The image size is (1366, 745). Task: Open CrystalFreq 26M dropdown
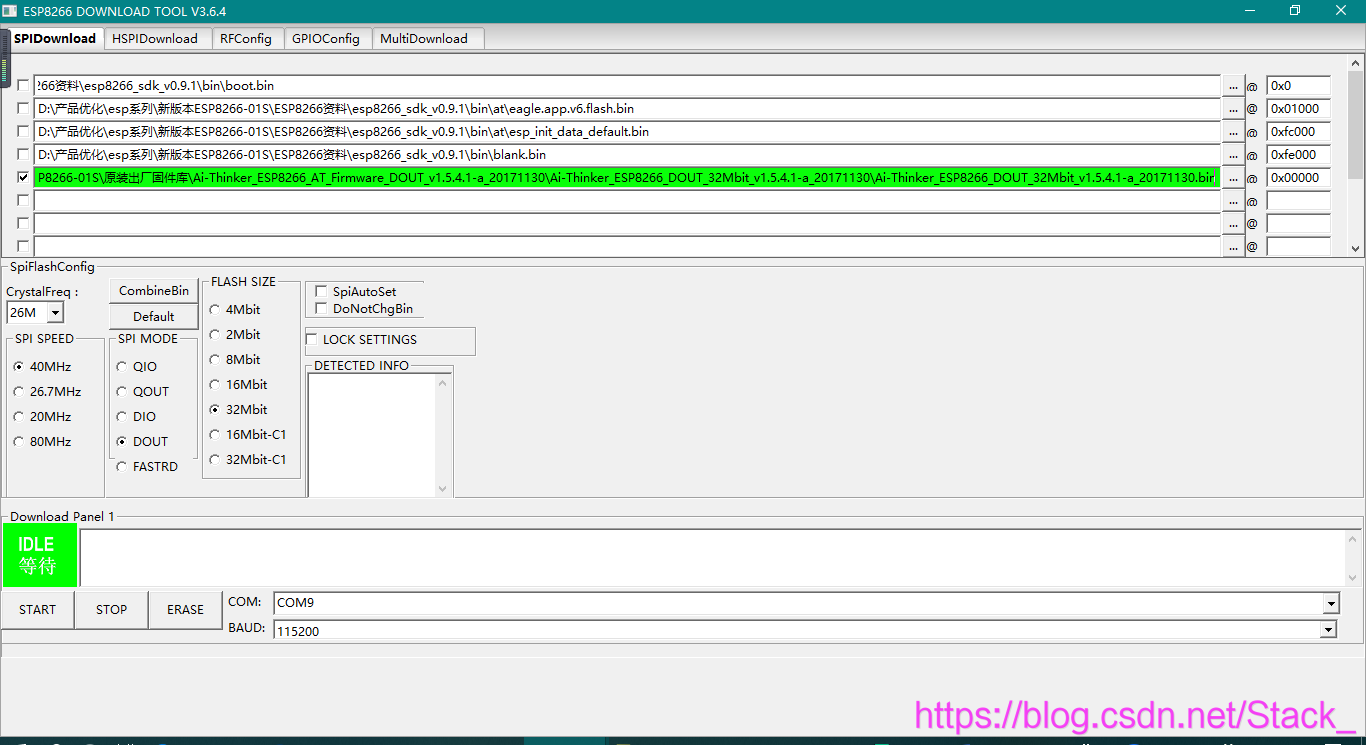coord(55,313)
